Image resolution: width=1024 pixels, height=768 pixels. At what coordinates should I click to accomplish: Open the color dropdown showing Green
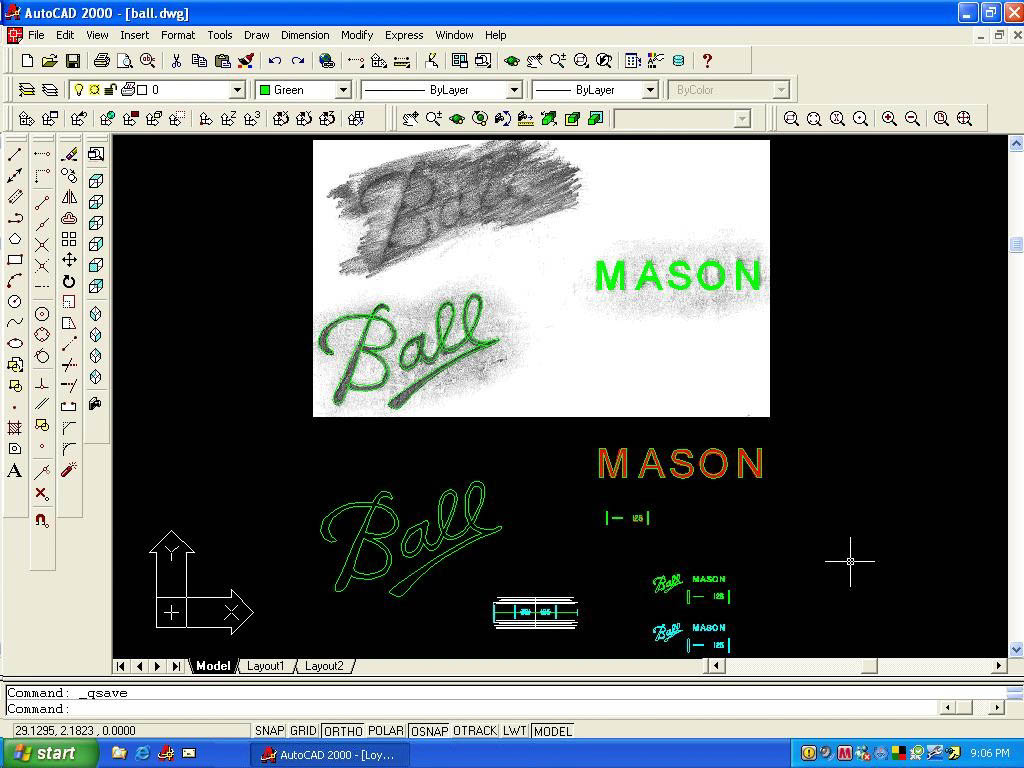pos(342,89)
